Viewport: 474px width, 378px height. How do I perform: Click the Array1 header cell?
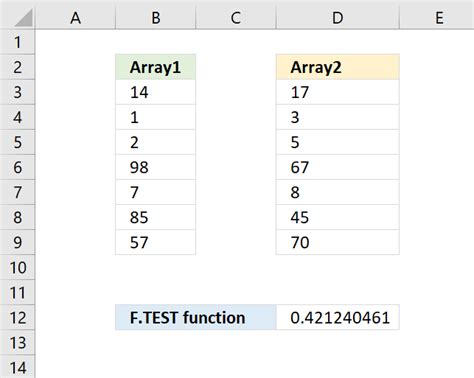pyautogui.click(x=156, y=67)
